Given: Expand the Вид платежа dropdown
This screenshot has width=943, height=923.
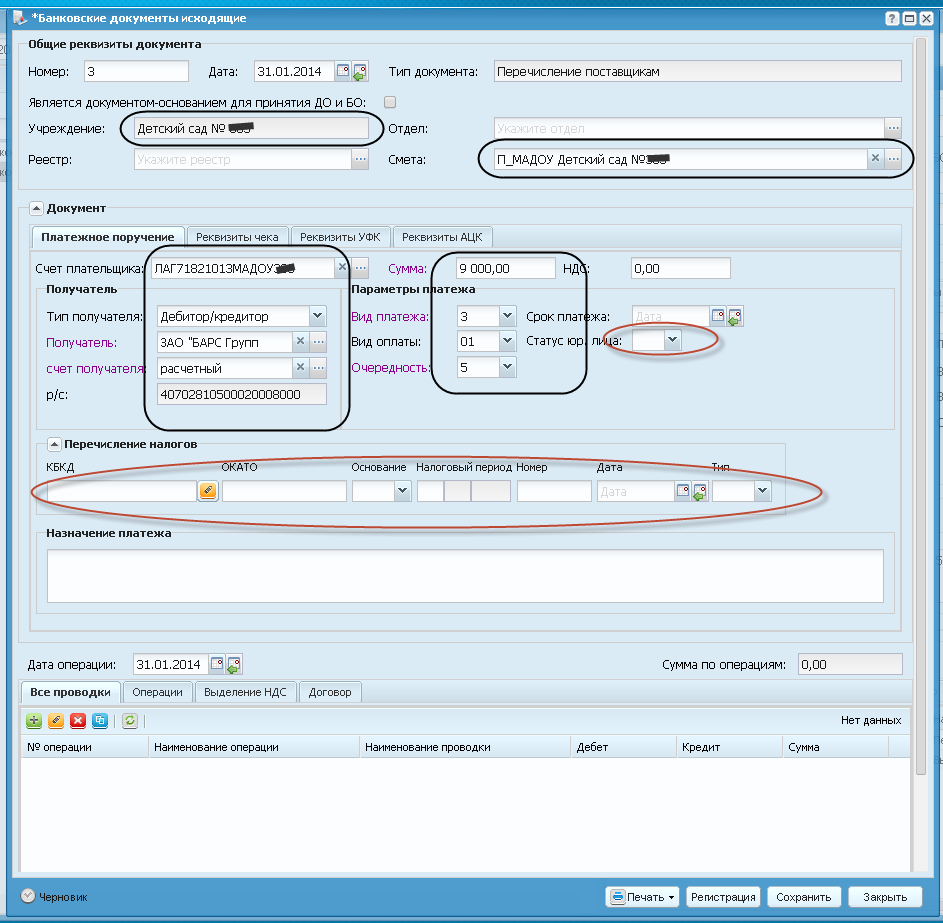Looking at the screenshot, I should pos(507,316).
